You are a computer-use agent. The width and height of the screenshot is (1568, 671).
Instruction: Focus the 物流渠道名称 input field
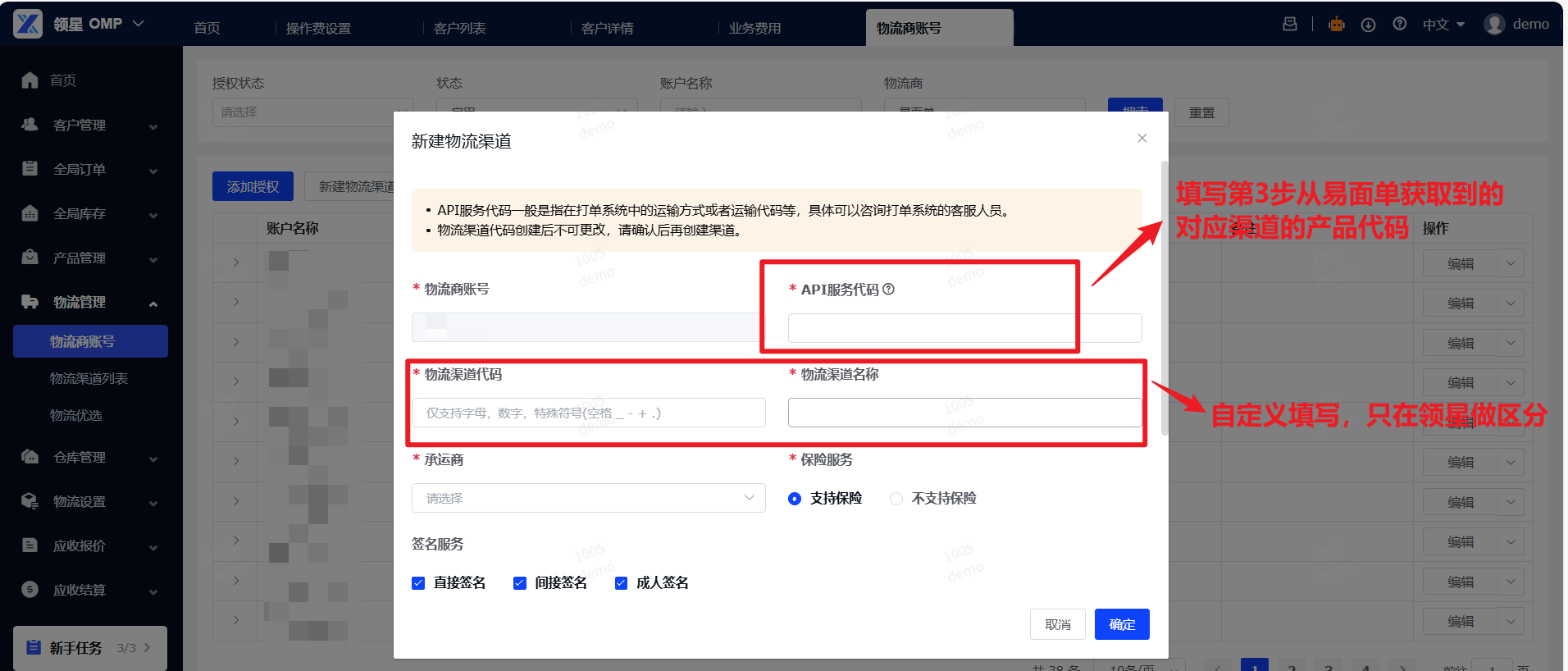tap(964, 413)
